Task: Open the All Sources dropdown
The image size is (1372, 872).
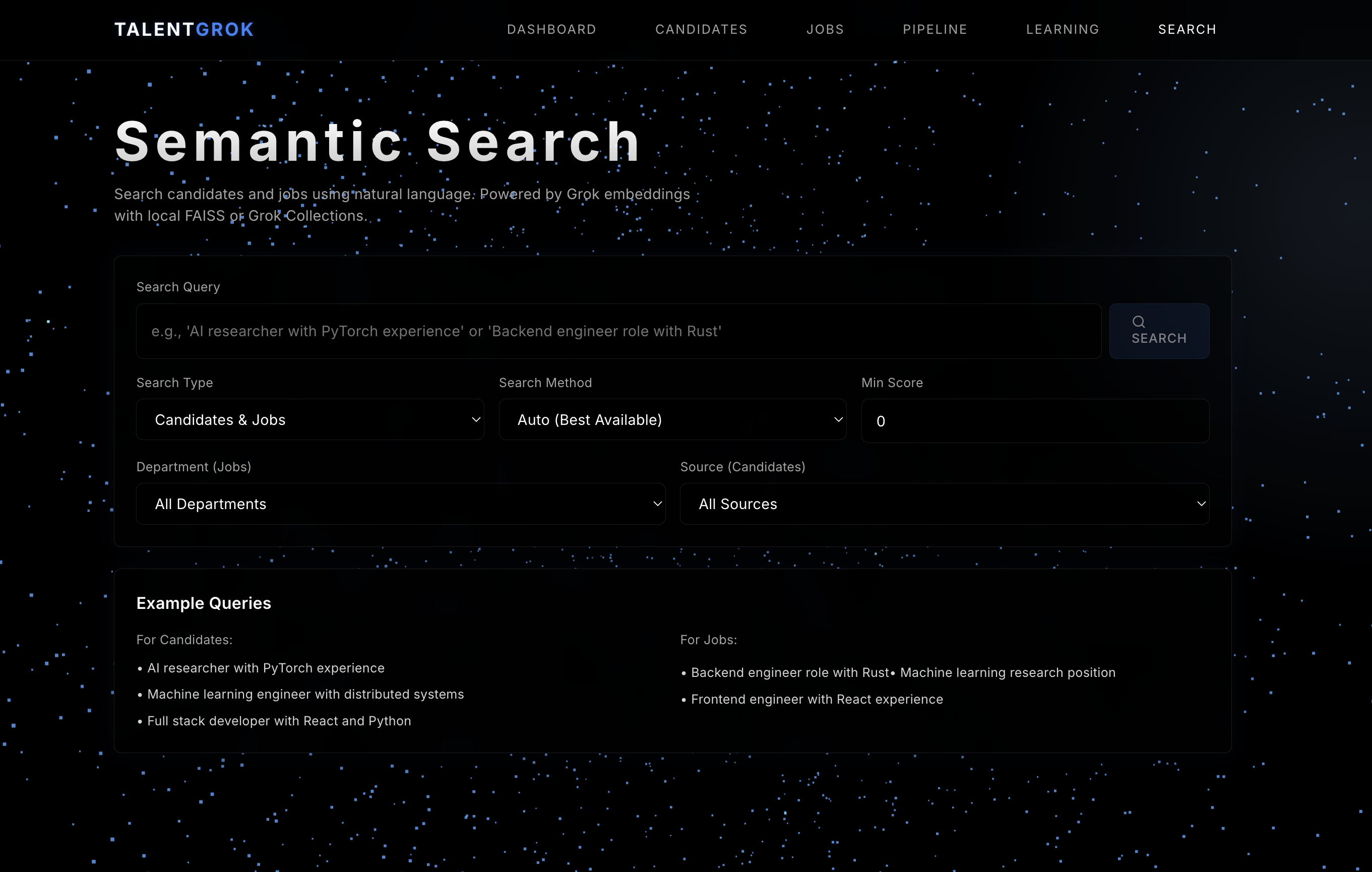Action: coord(944,504)
